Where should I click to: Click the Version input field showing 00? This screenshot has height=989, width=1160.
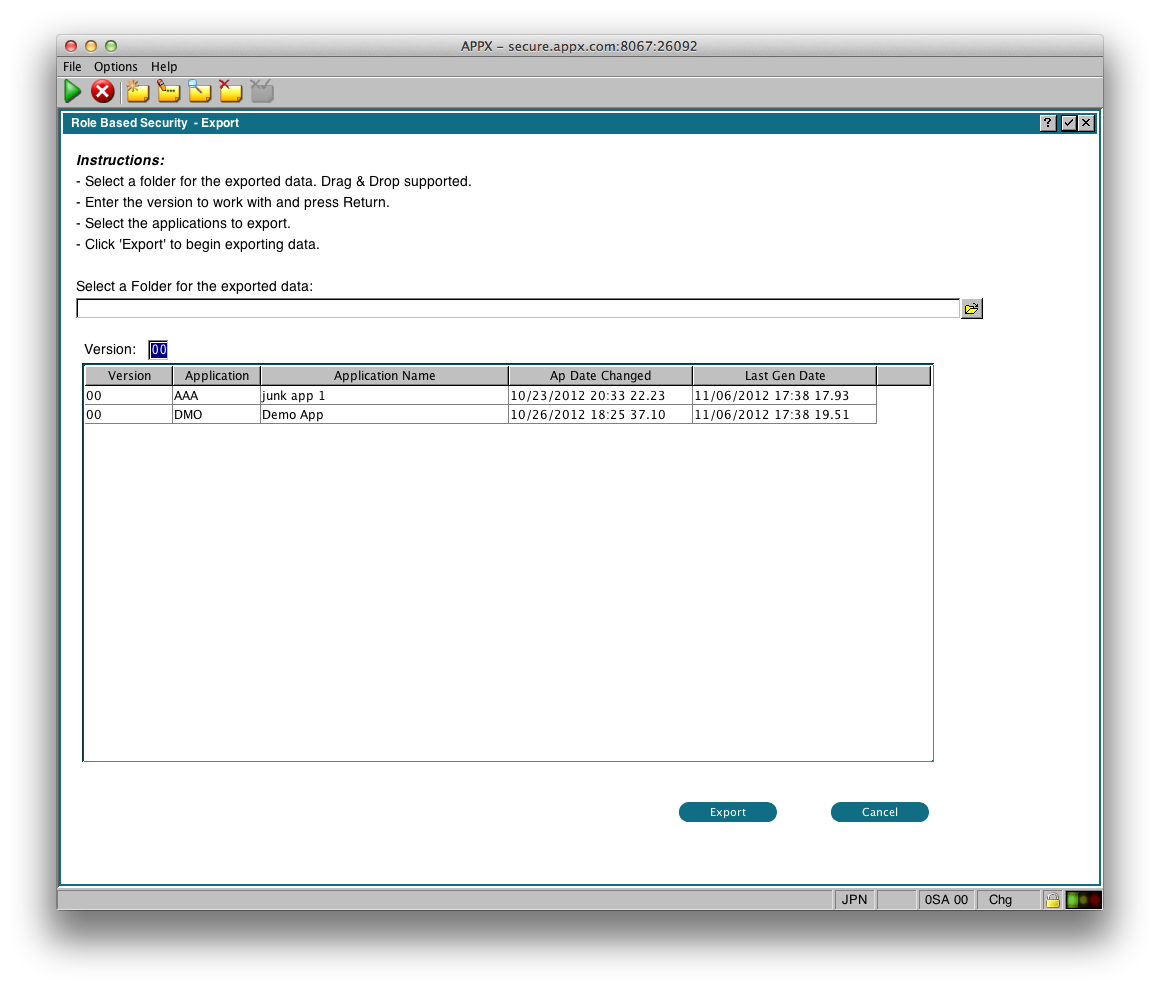tap(158, 350)
